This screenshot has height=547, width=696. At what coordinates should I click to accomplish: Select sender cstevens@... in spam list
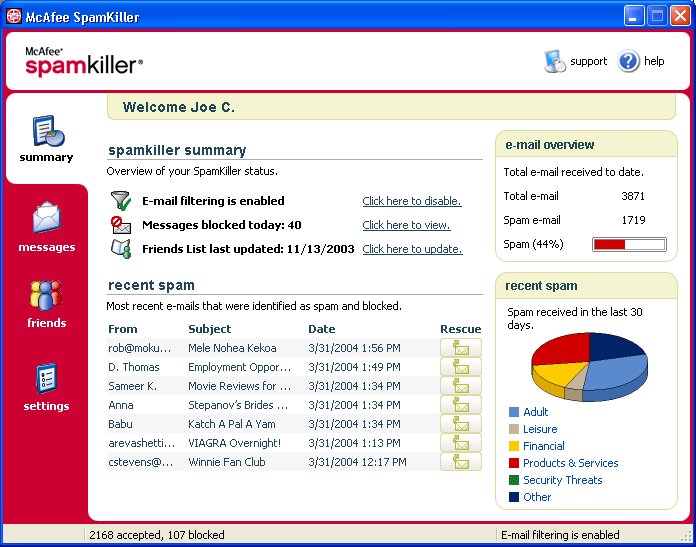[x=140, y=462]
